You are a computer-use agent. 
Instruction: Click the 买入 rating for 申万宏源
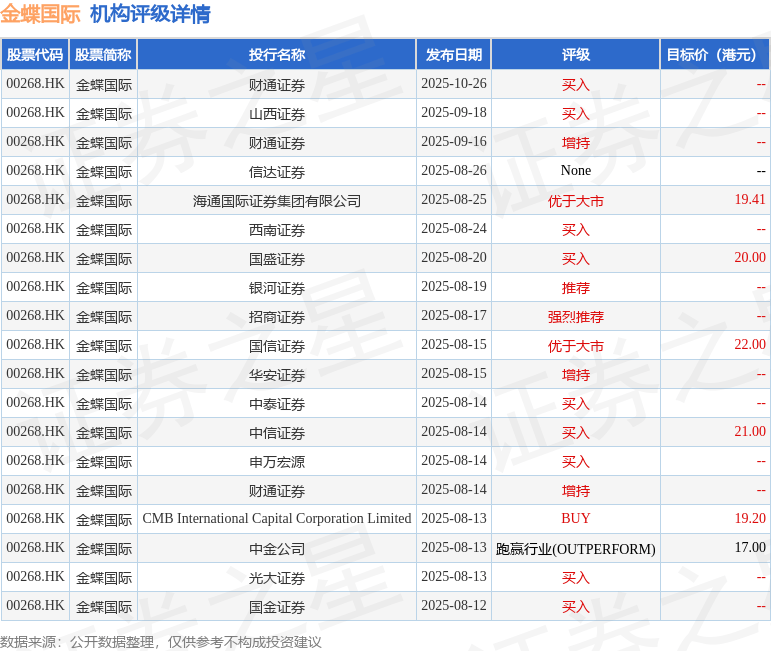pos(576,462)
